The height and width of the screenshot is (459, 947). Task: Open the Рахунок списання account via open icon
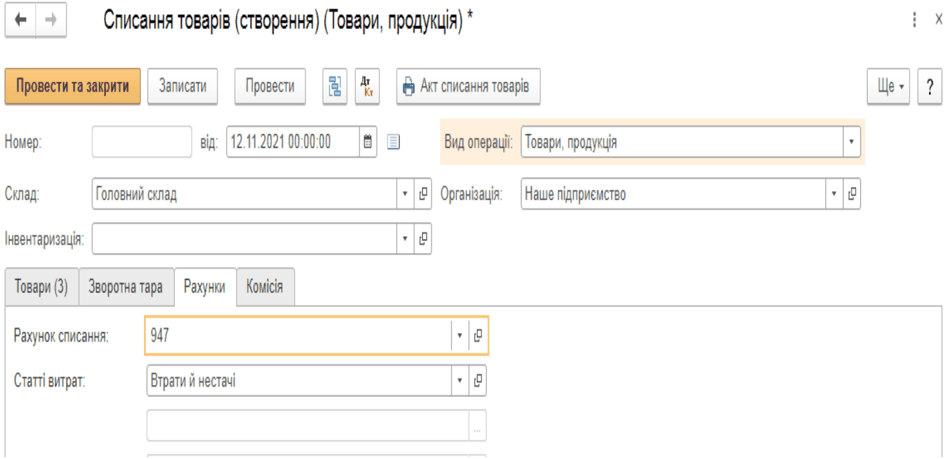pos(477,336)
